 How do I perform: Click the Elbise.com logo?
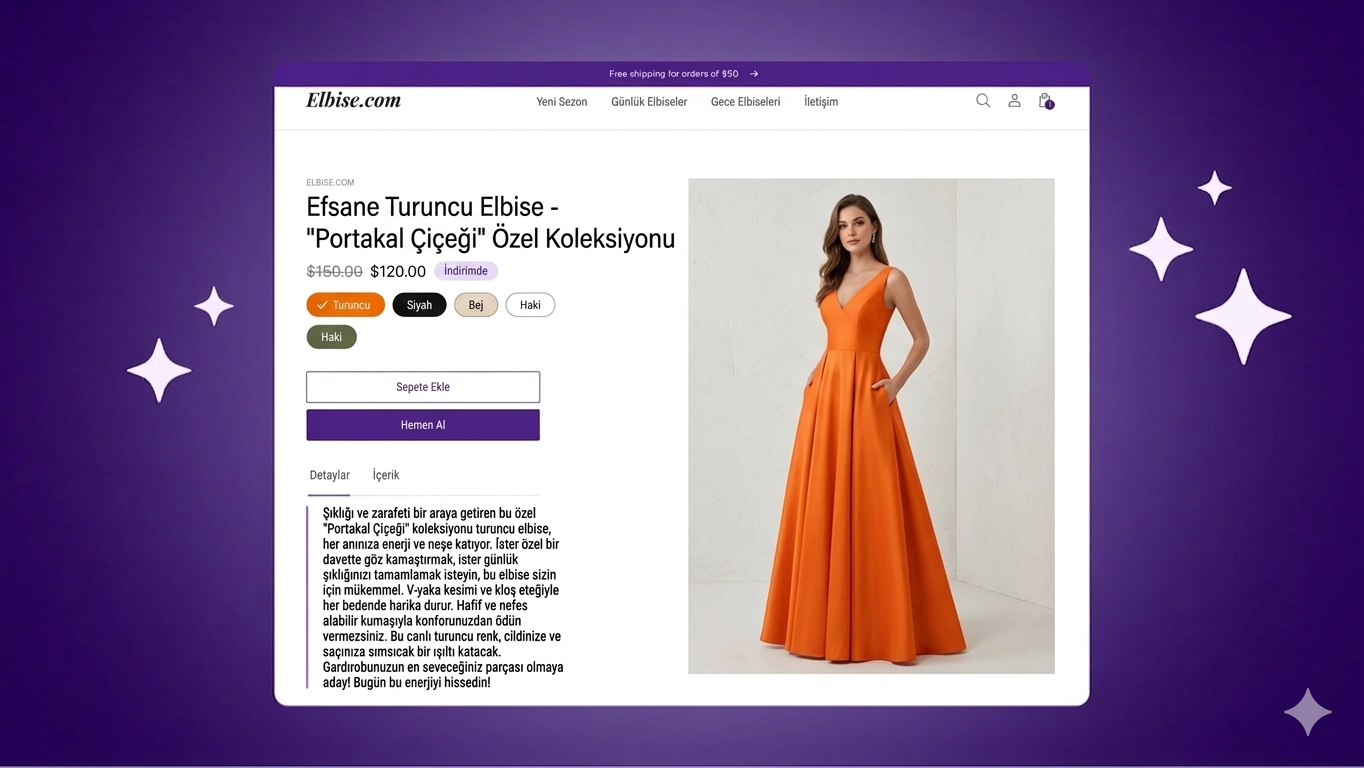(x=353, y=100)
